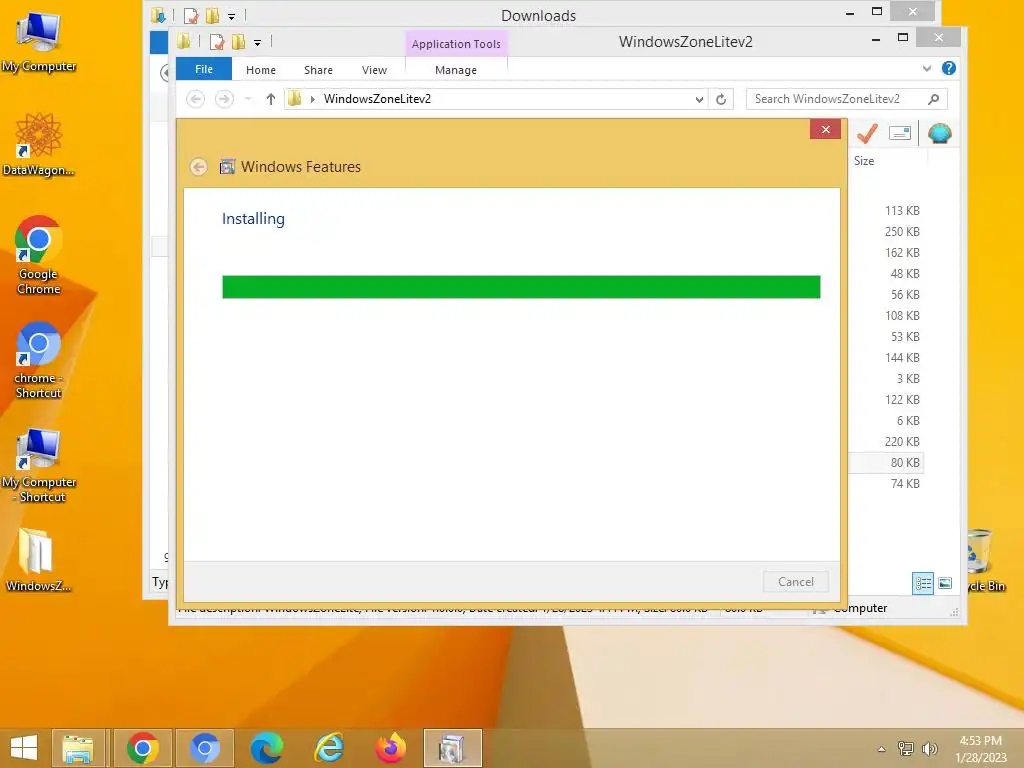Minimize the Downloads window
The width and height of the screenshot is (1024, 768).
[850, 13]
